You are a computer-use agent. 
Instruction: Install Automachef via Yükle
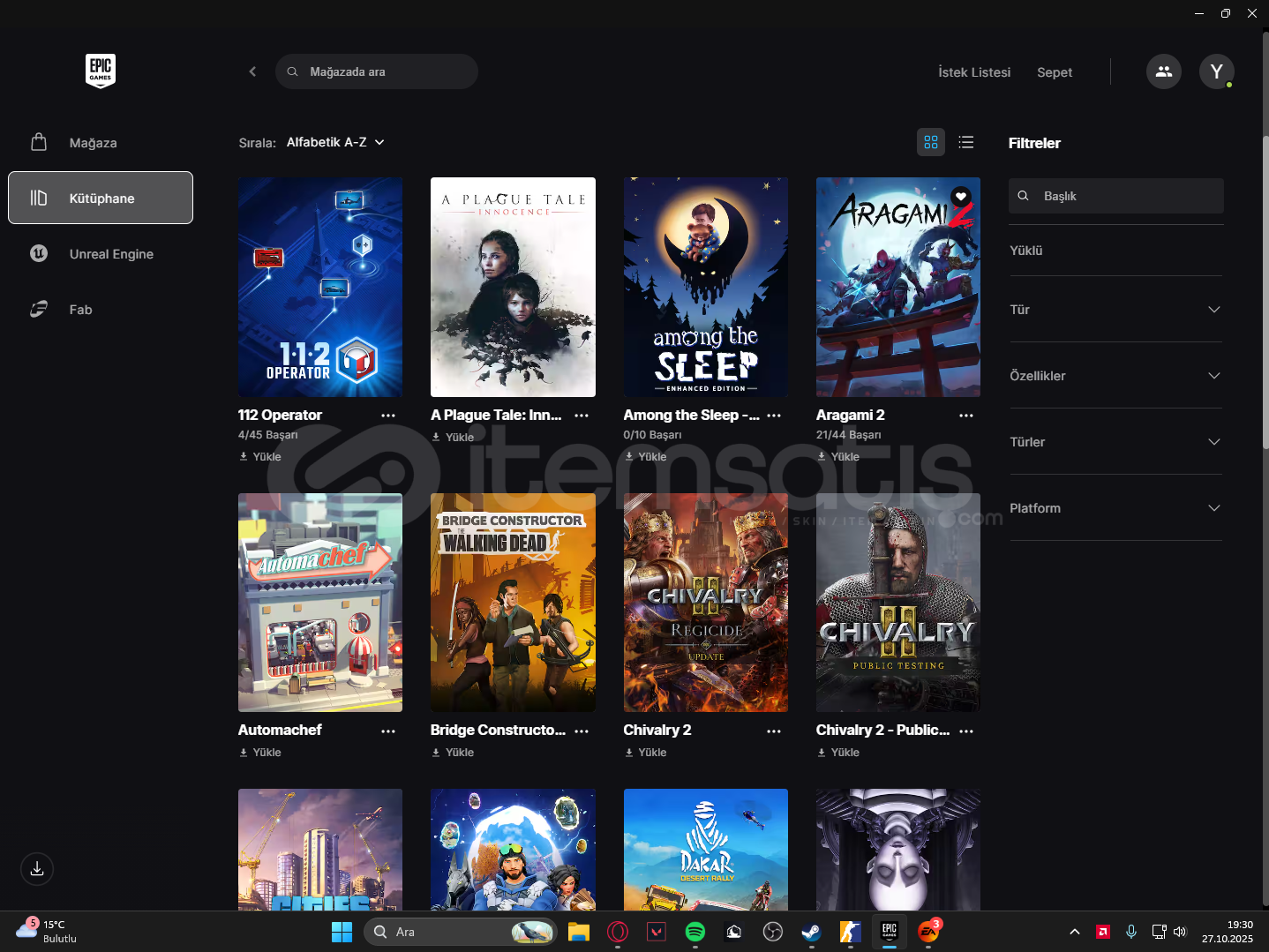click(x=260, y=753)
